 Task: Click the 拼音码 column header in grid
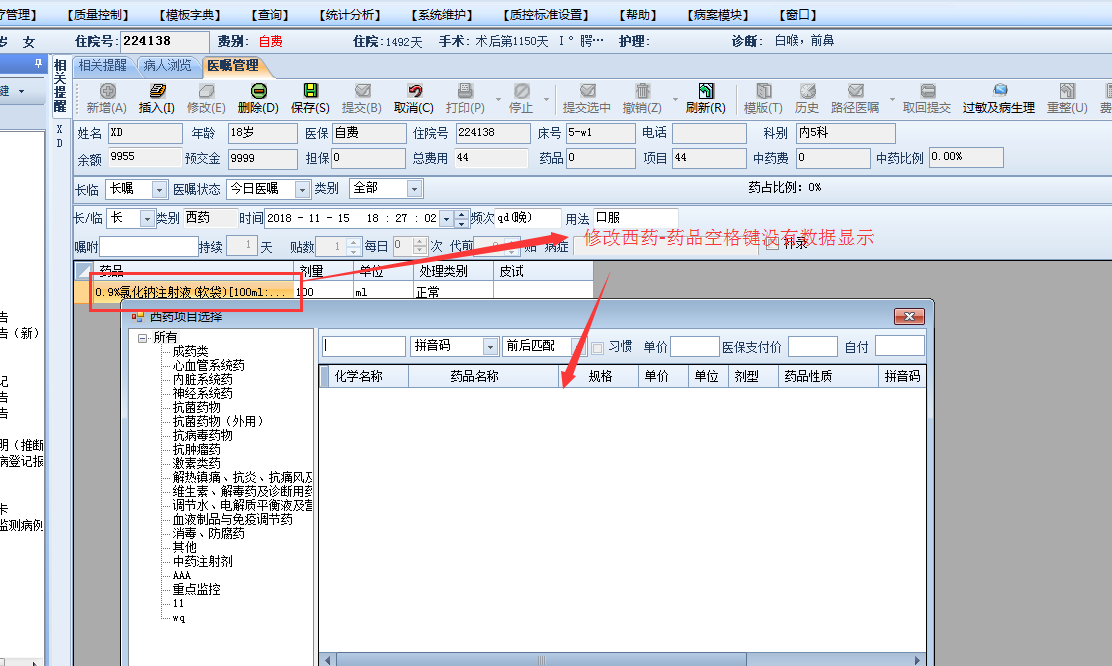(902, 377)
